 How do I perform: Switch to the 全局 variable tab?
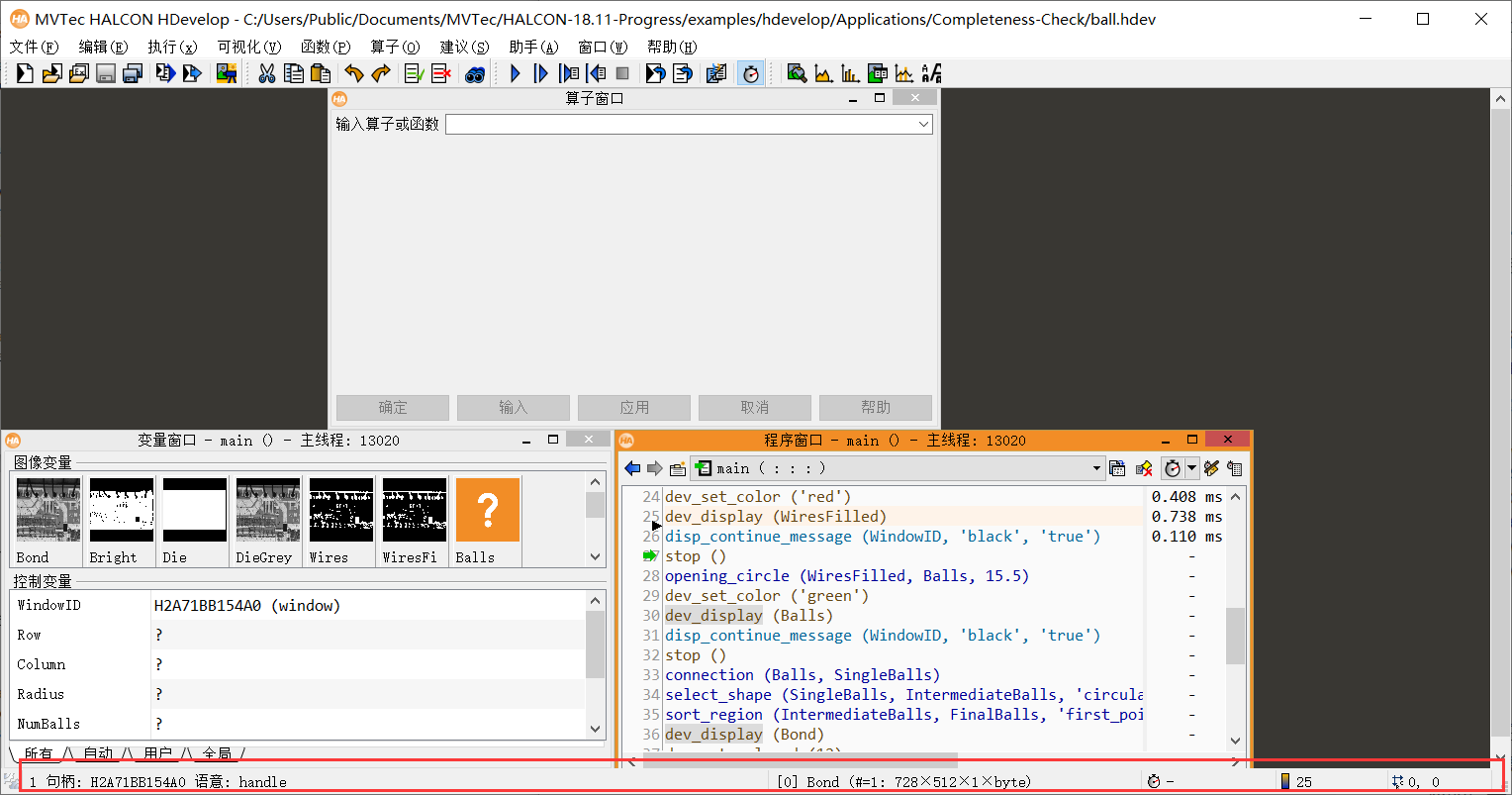(217, 753)
